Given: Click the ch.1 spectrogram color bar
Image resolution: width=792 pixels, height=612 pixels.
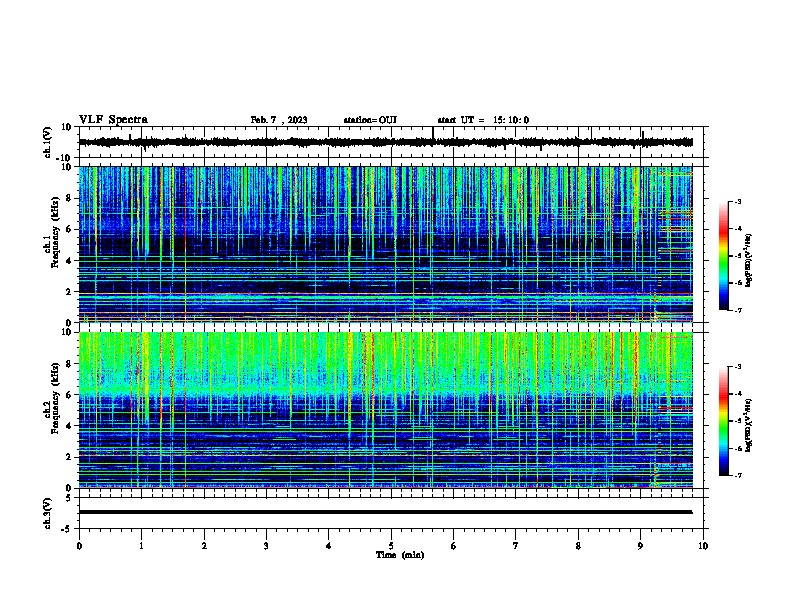Looking at the screenshot, I should coord(723,256).
